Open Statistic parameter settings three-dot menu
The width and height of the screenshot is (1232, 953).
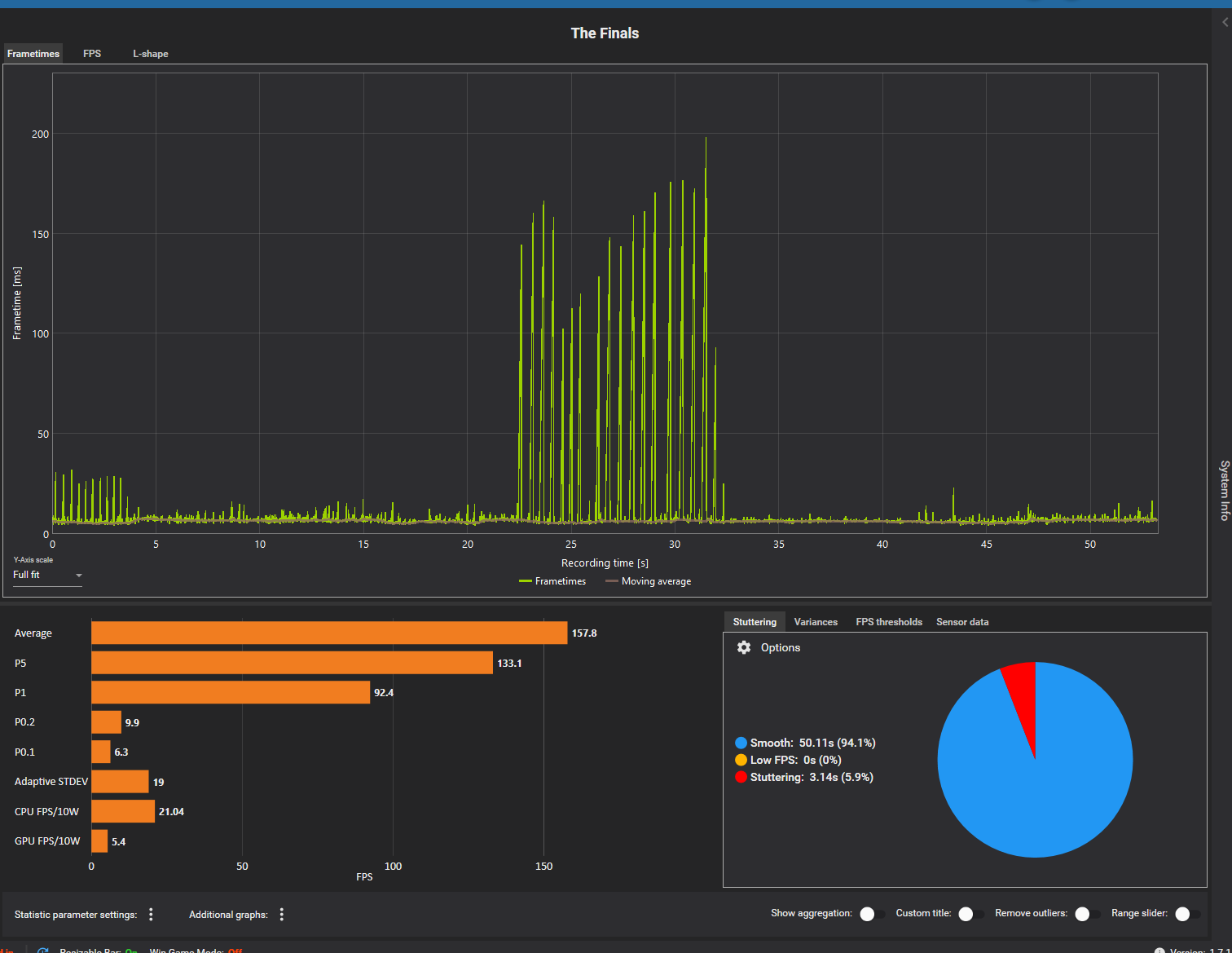tap(151, 915)
